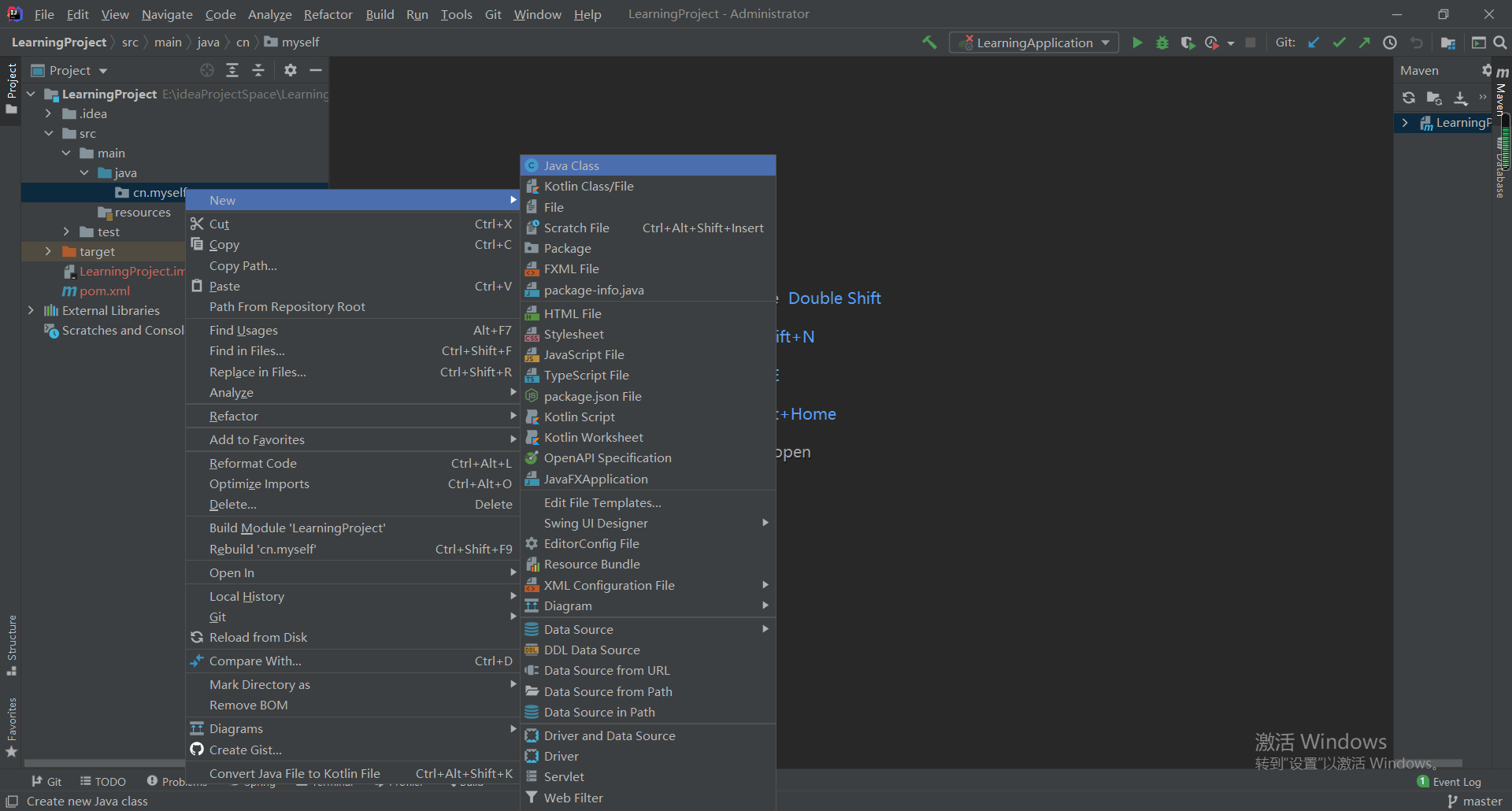Start debugging with the bug icon
Viewport: 1512px width, 811px height.
[1163, 43]
